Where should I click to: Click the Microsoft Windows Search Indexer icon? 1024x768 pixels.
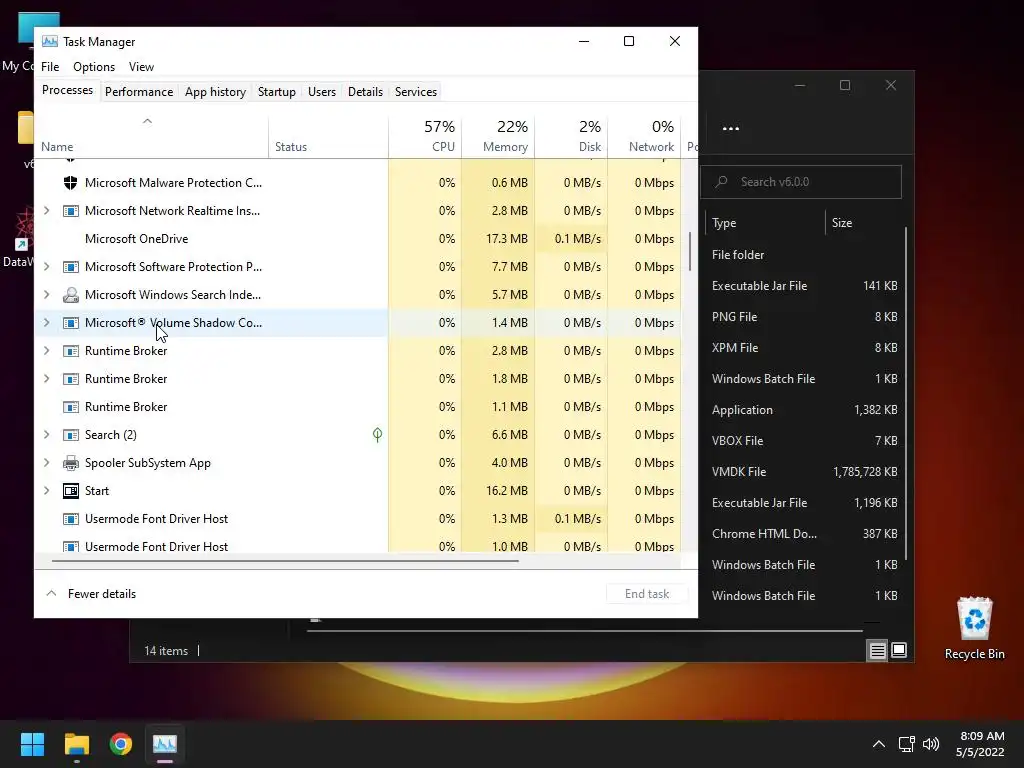coord(71,295)
